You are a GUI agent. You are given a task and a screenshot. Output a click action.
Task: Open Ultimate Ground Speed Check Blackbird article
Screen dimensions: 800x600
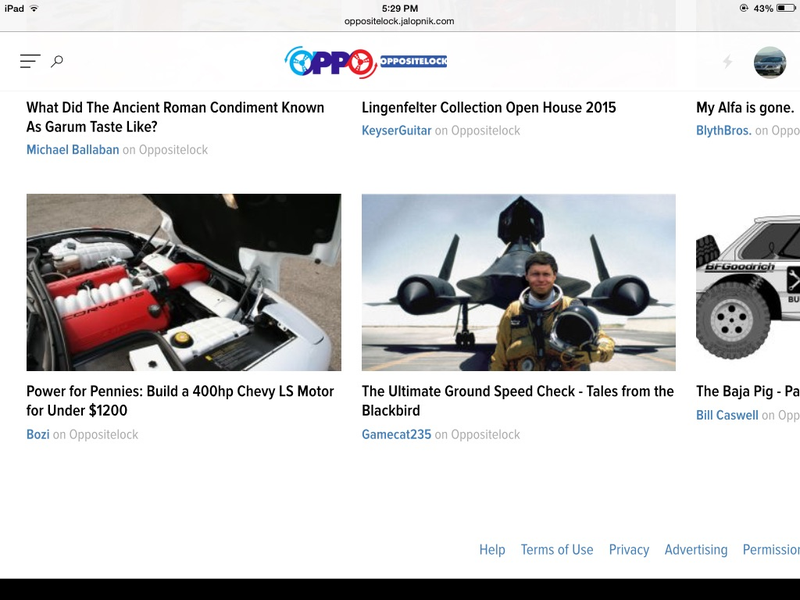pyautogui.click(x=517, y=401)
